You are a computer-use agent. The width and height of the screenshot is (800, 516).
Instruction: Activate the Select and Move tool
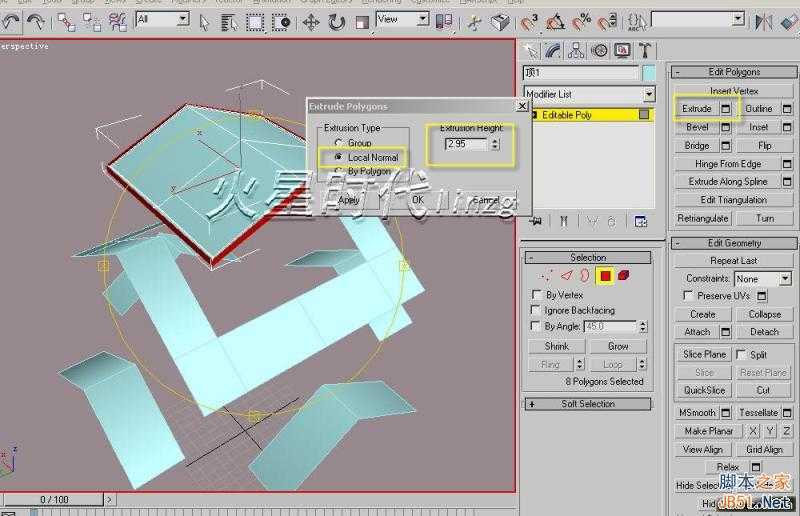(x=311, y=23)
